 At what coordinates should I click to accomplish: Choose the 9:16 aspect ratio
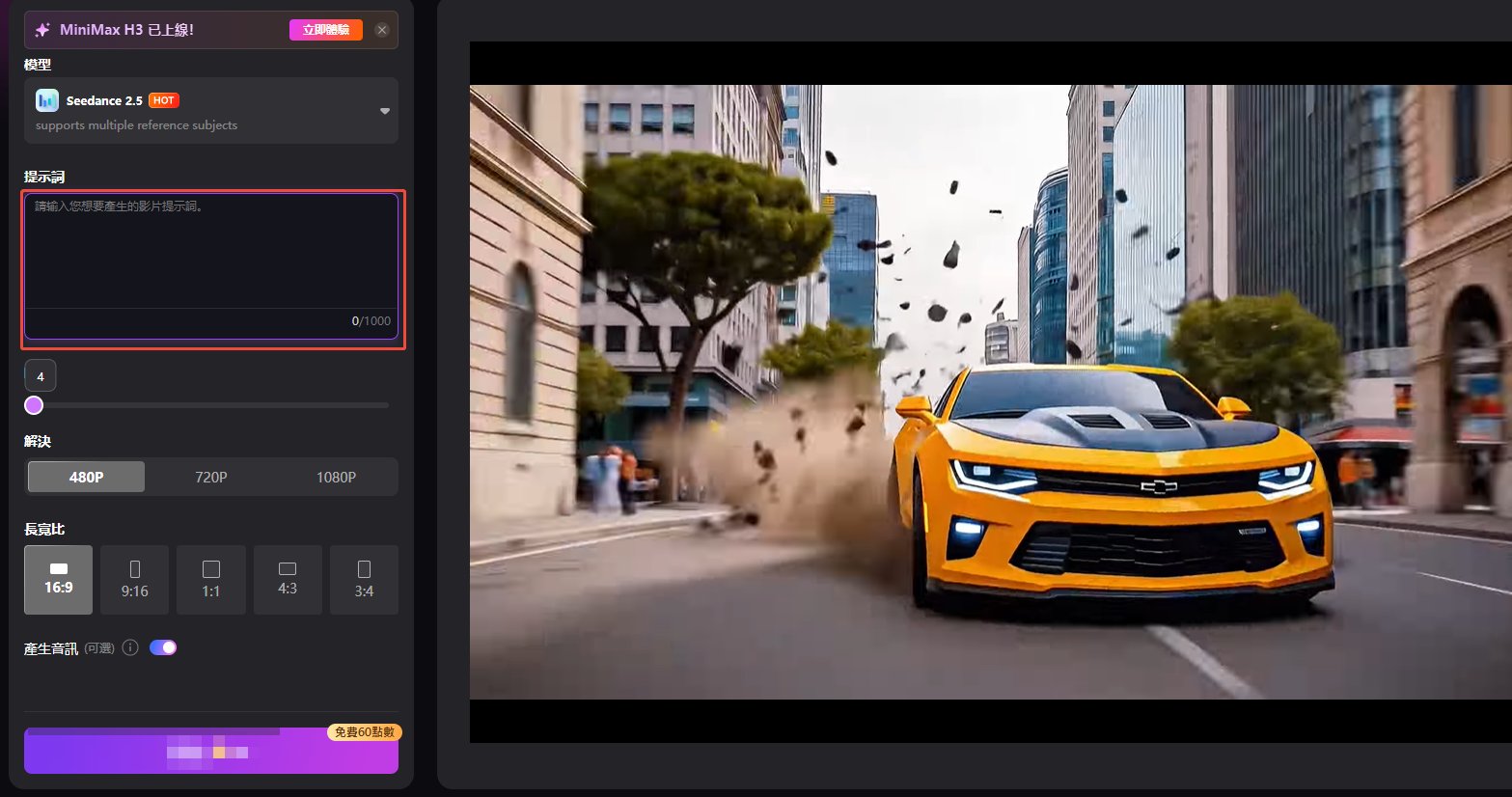pyautogui.click(x=135, y=580)
